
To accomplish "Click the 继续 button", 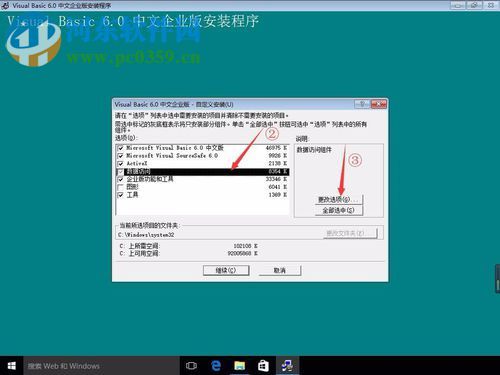I will pyautogui.click(x=226, y=270).
